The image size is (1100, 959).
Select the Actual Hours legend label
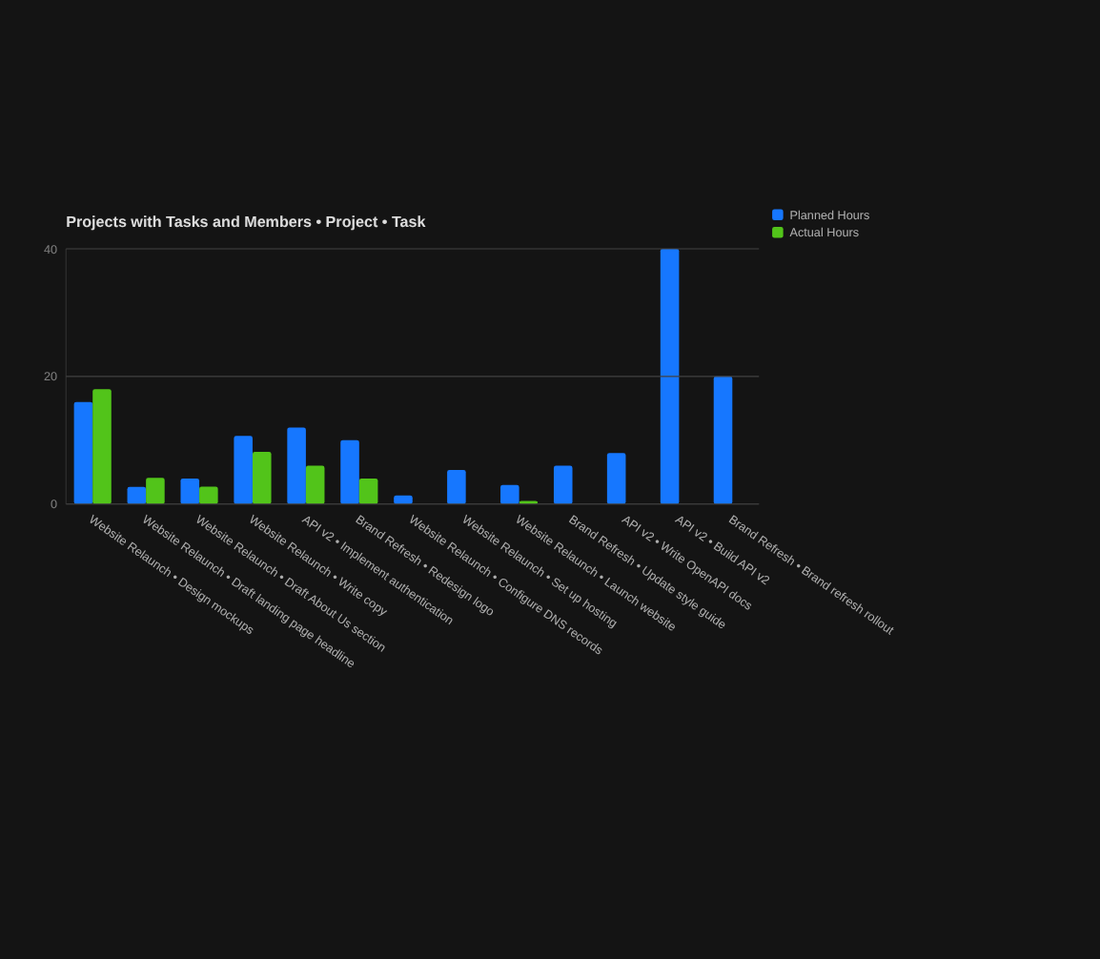click(x=824, y=232)
